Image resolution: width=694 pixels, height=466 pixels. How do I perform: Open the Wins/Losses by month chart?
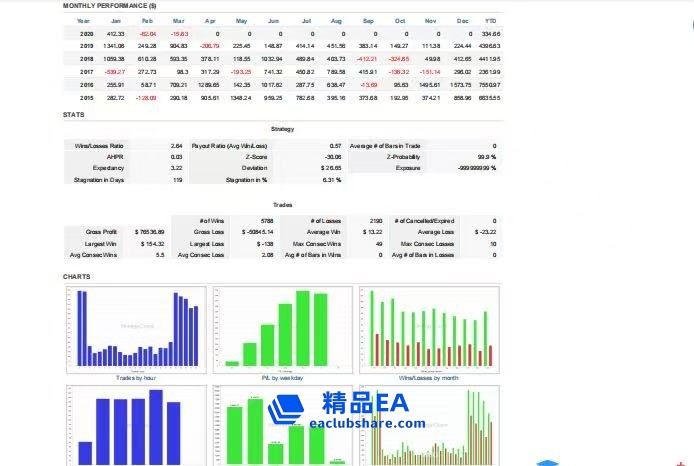point(430,331)
